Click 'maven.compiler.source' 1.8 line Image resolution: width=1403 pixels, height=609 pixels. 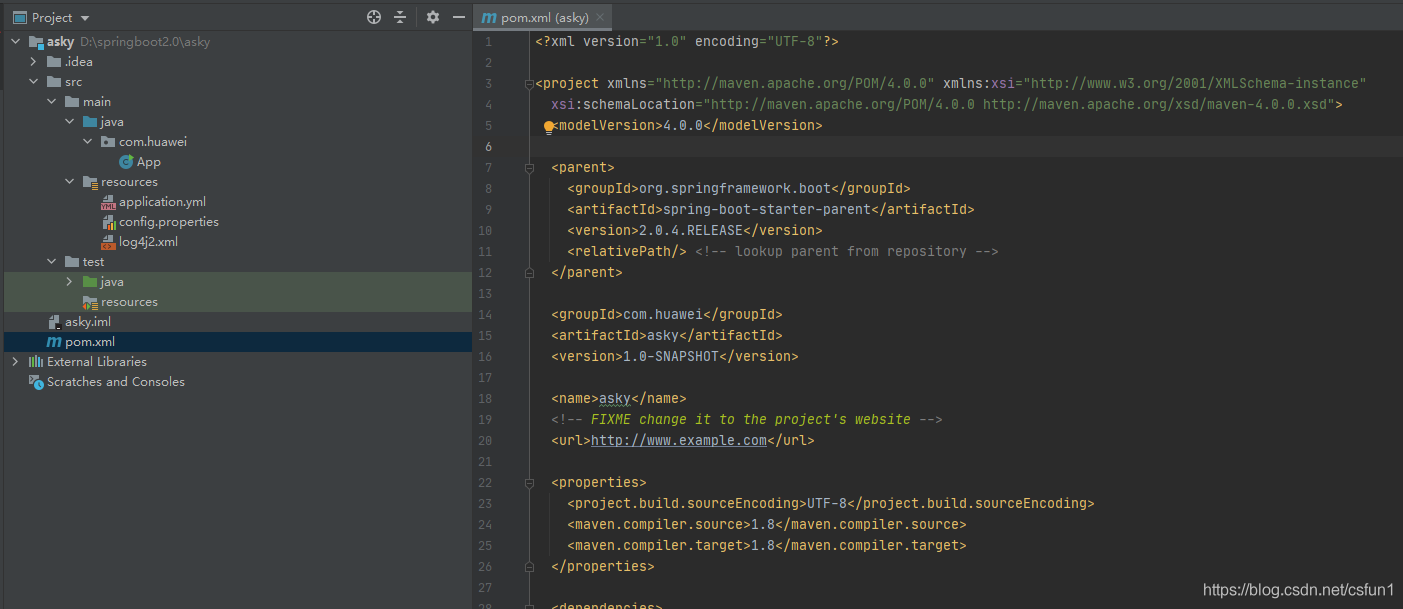tap(767, 524)
